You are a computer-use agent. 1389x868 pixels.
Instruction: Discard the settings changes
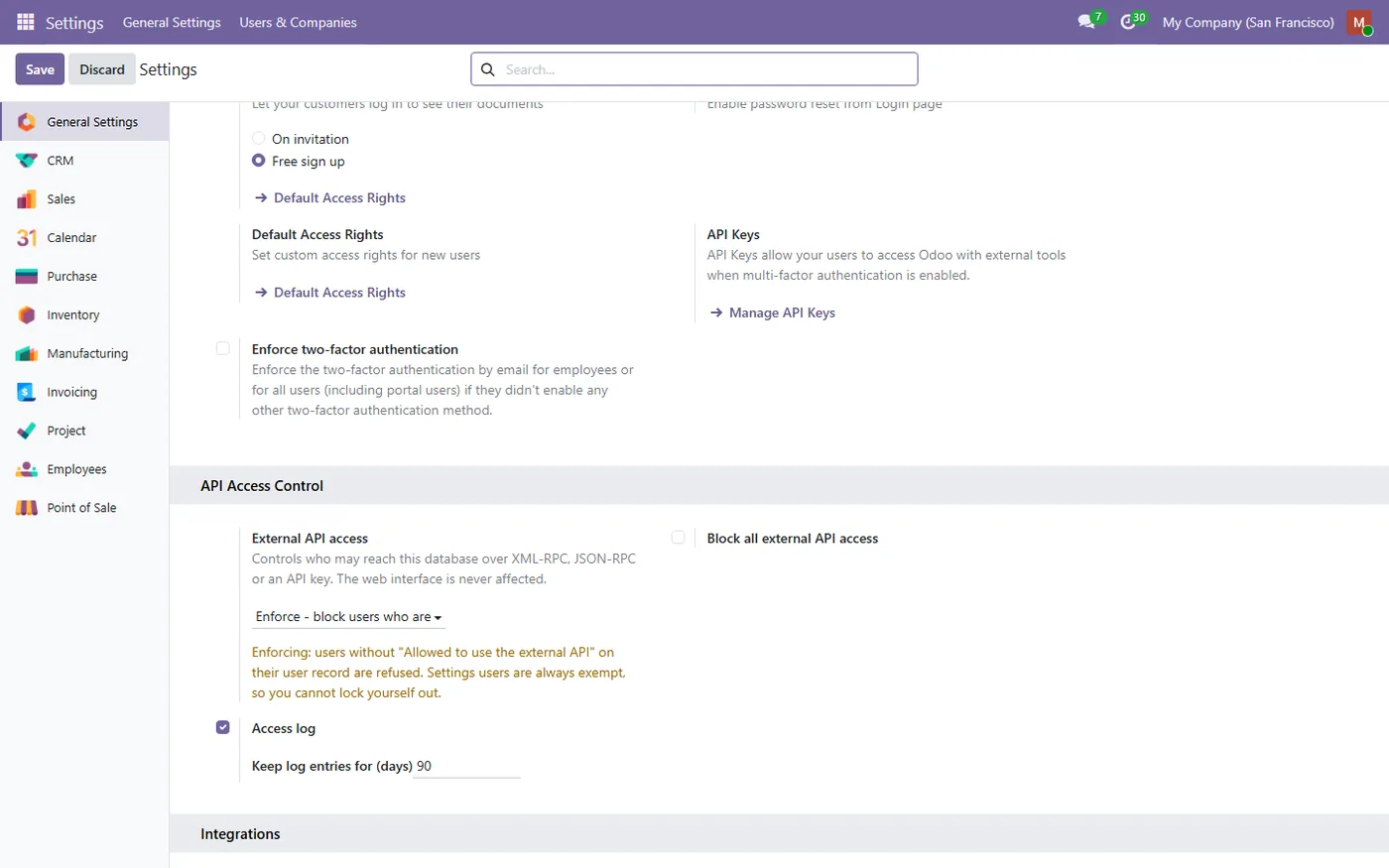(102, 69)
